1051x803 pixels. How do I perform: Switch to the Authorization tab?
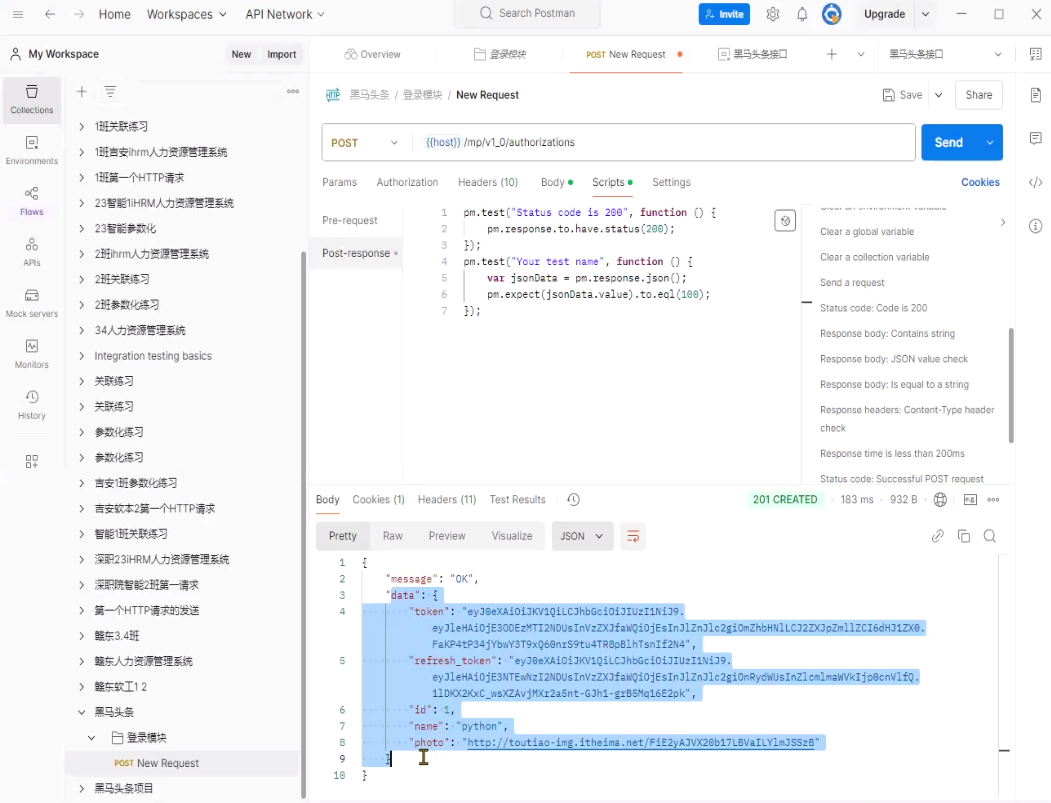pyautogui.click(x=407, y=182)
